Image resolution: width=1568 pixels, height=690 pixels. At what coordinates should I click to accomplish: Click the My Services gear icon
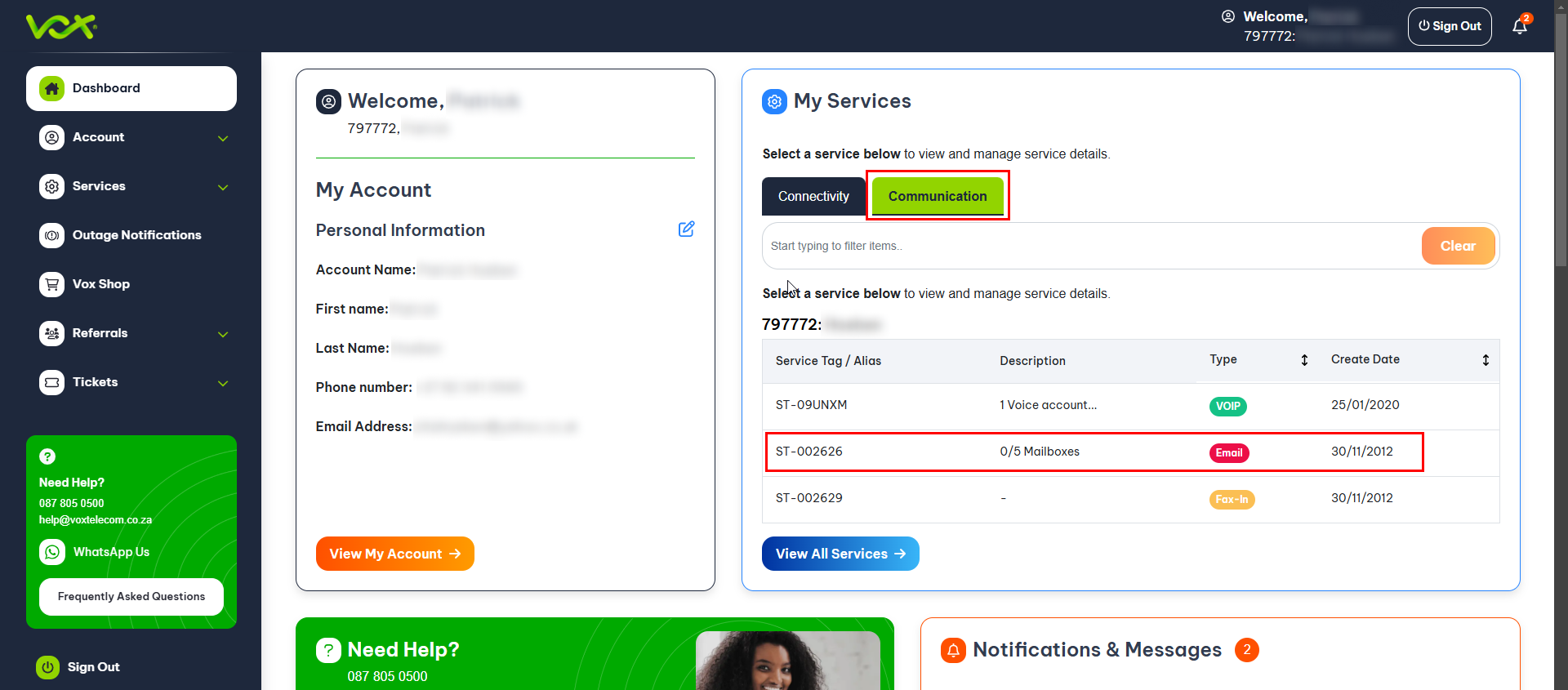(x=774, y=101)
